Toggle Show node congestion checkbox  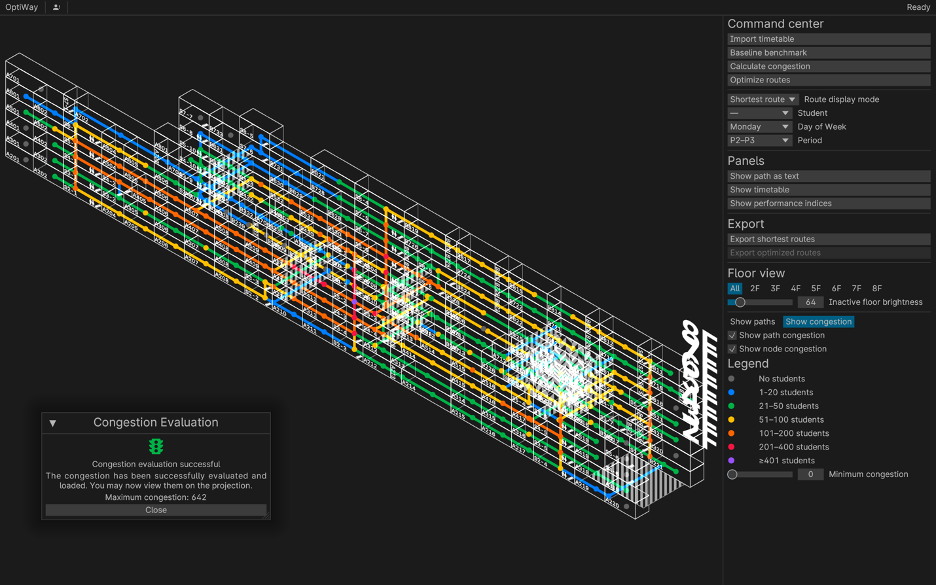coord(732,349)
